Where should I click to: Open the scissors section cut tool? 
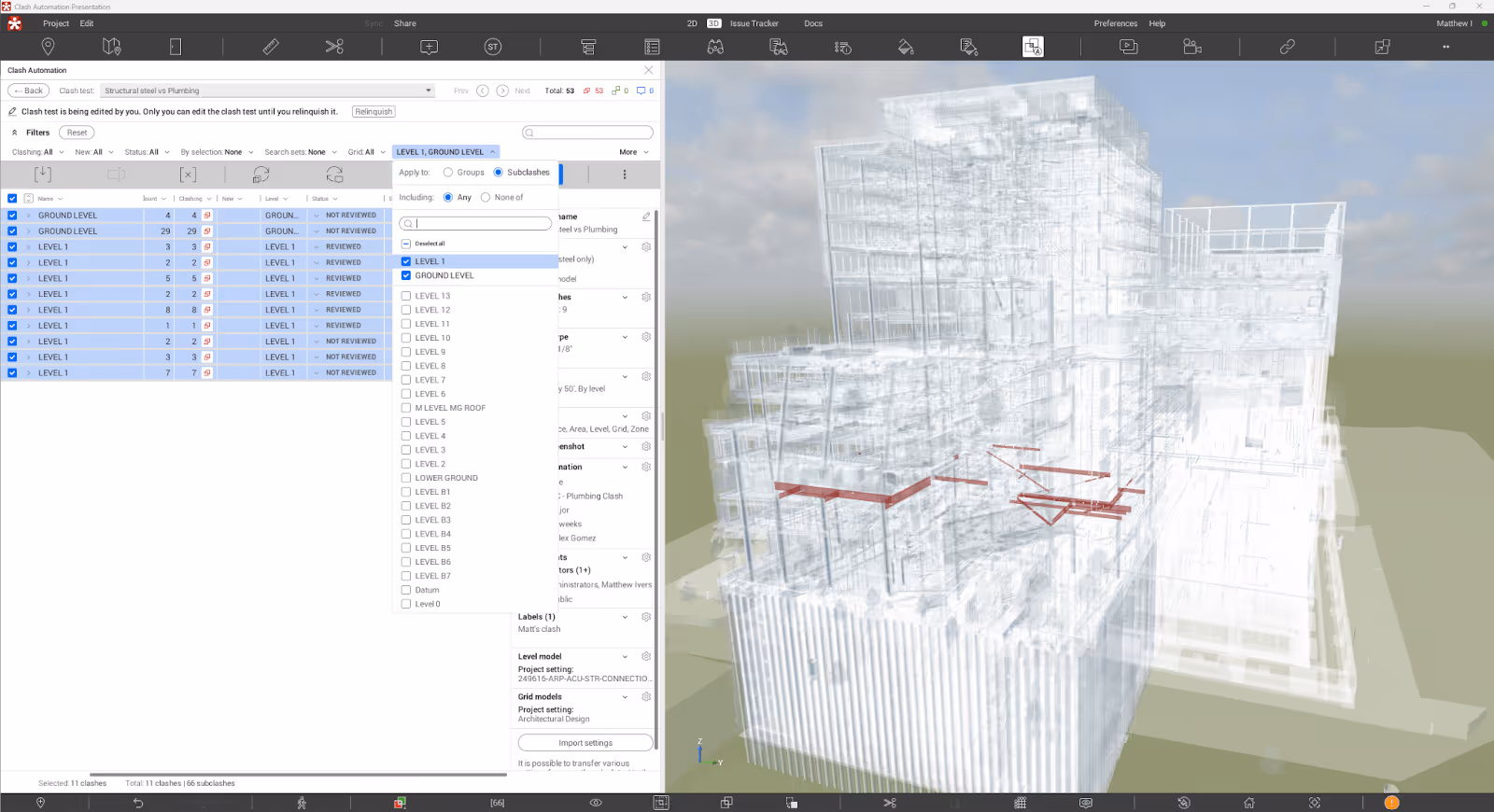click(x=334, y=47)
